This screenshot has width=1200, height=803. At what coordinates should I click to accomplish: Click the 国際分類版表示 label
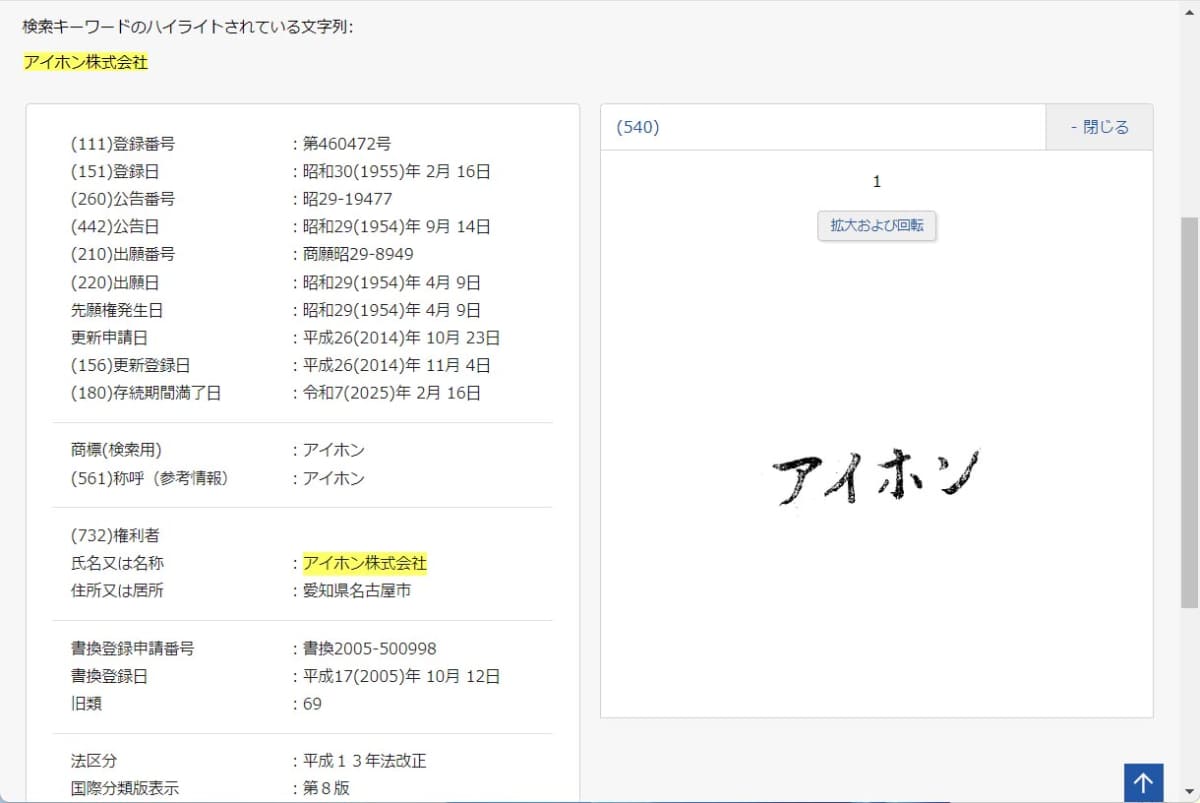point(125,788)
